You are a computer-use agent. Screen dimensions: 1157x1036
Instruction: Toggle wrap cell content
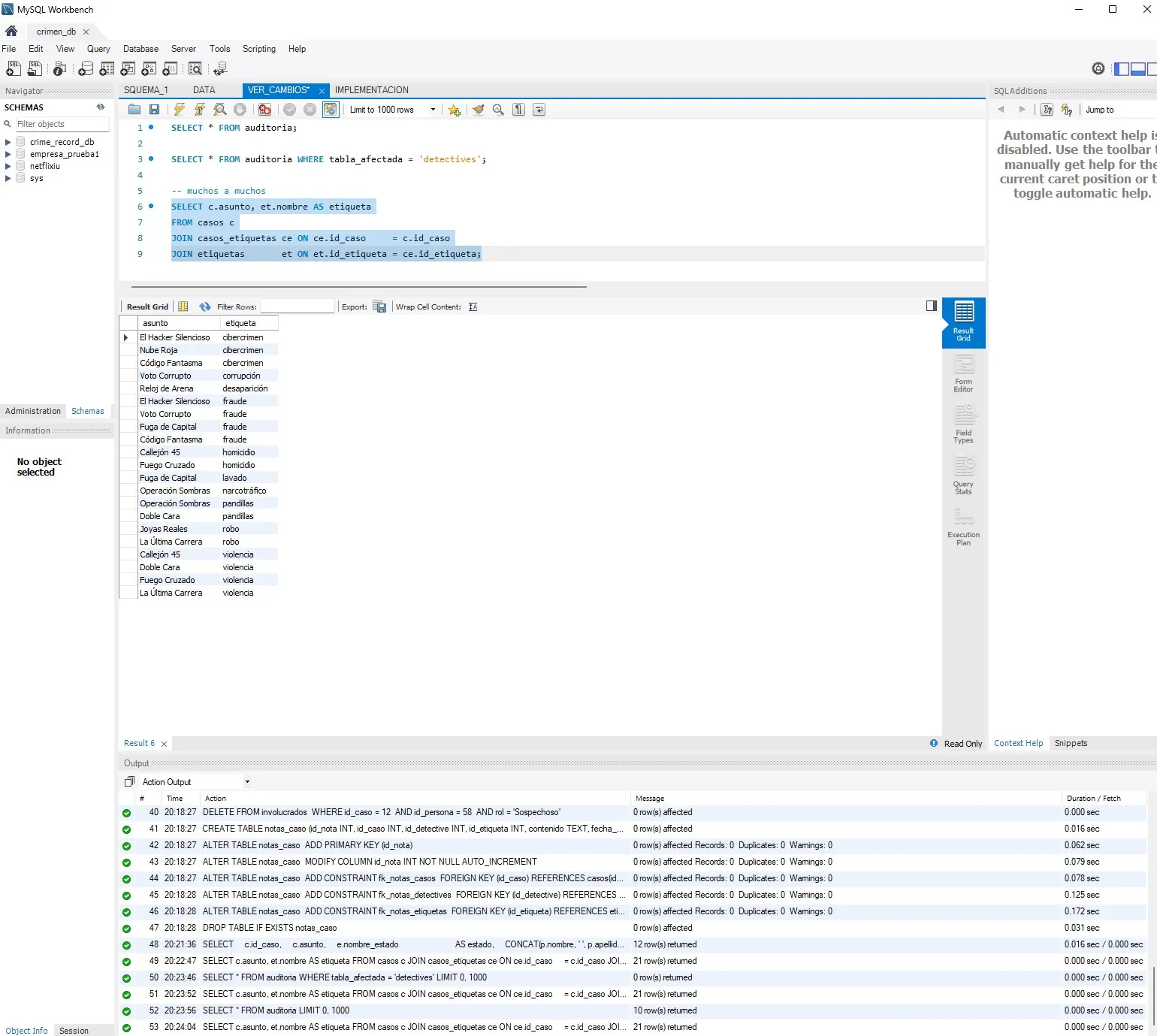coord(473,307)
